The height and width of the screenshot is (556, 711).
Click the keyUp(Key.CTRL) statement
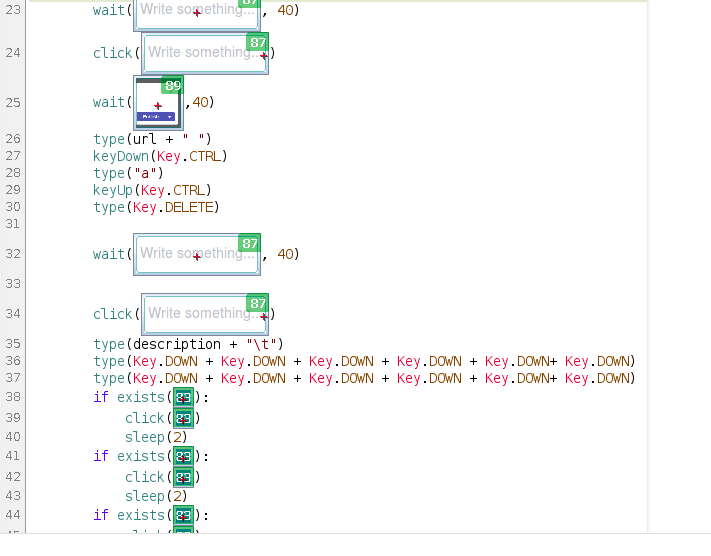pyautogui.click(x=152, y=190)
